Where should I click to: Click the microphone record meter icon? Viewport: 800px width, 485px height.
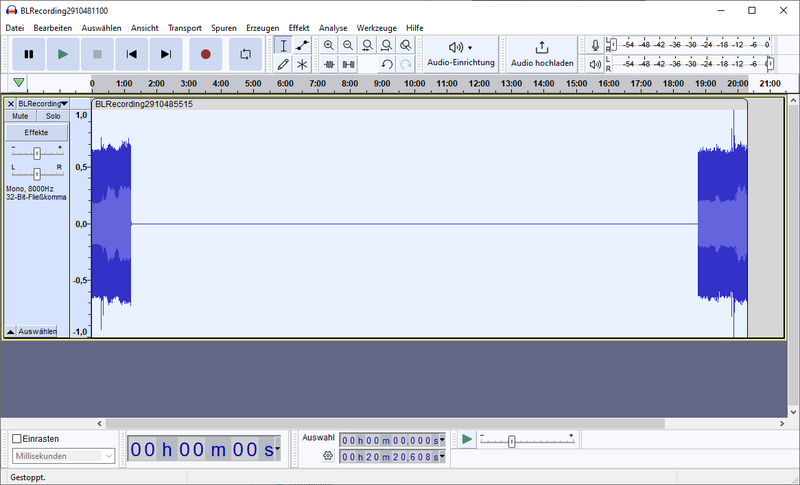coord(595,45)
